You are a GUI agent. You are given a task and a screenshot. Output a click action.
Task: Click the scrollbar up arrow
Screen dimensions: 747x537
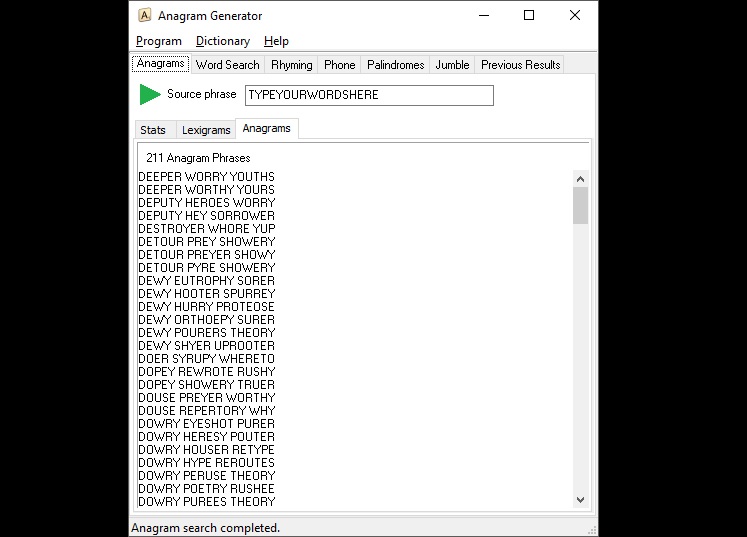(x=580, y=179)
